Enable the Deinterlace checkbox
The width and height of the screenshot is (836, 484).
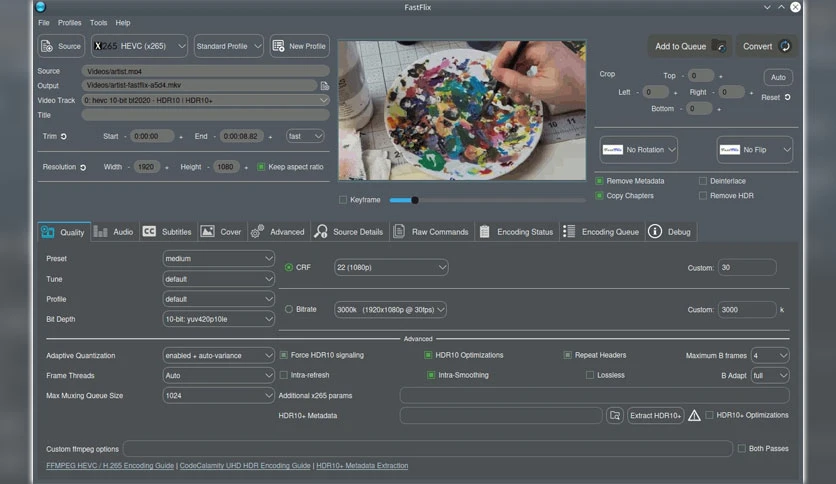click(703, 181)
